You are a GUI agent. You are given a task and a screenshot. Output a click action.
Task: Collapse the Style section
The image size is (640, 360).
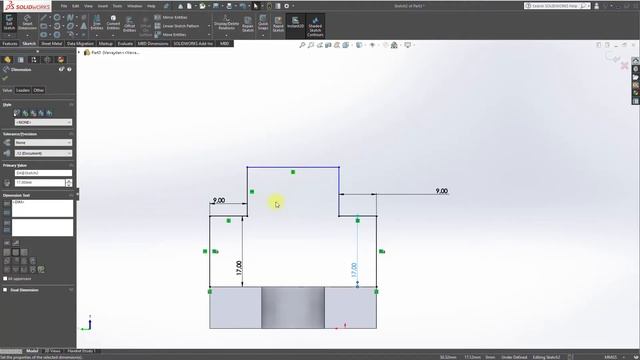pos(71,104)
